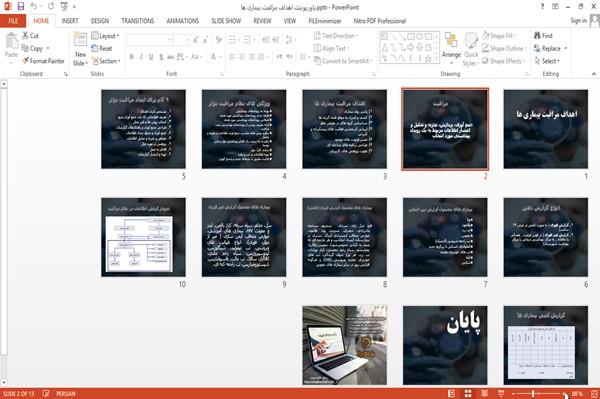Start Slide Show from status bar
This screenshot has height=399, width=600.
(x=501, y=394)
